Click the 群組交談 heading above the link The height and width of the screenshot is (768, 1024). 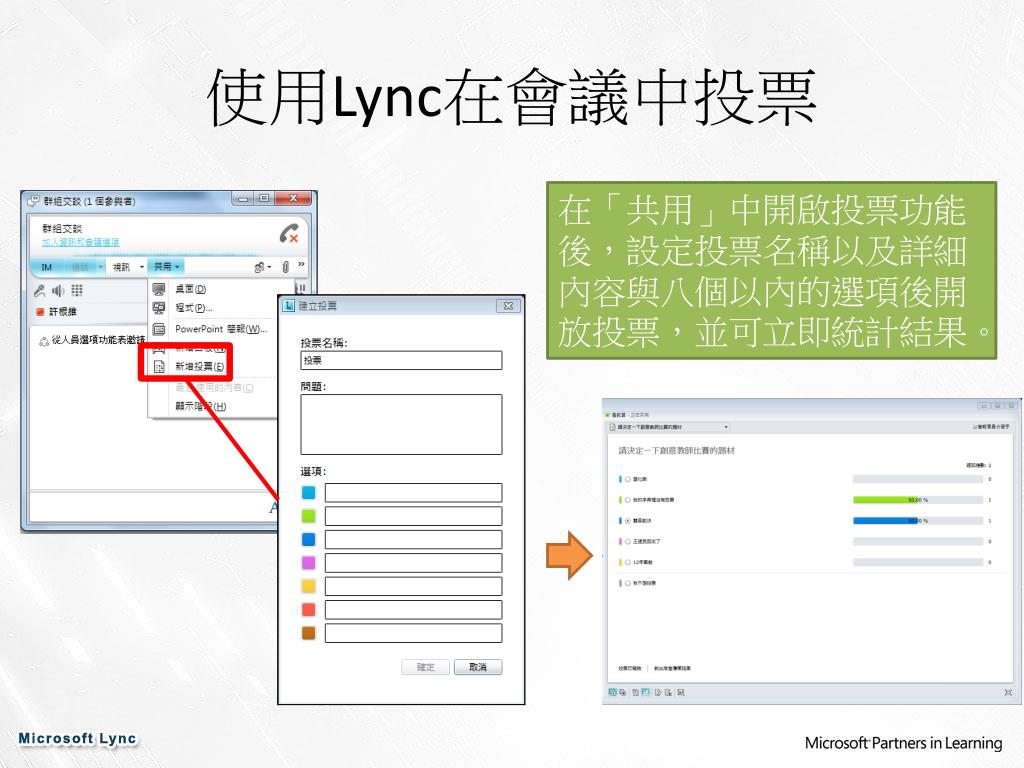[62, 229]
